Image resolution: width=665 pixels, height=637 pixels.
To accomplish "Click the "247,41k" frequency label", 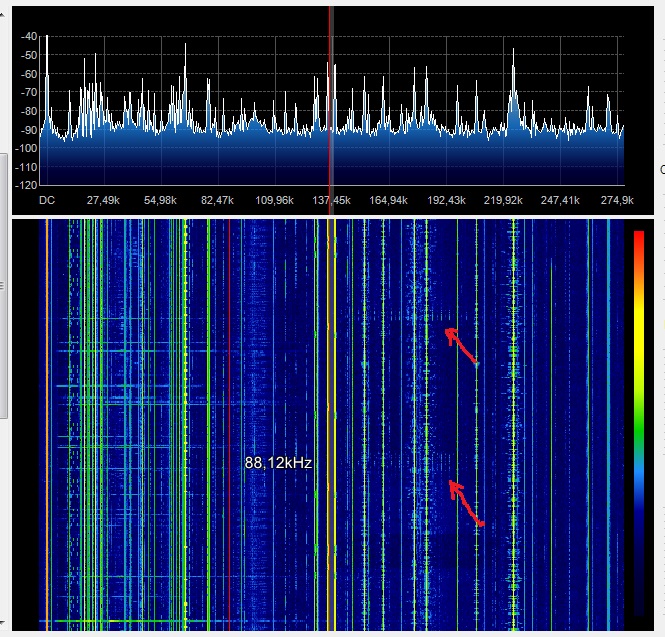I will coord(560,200).
